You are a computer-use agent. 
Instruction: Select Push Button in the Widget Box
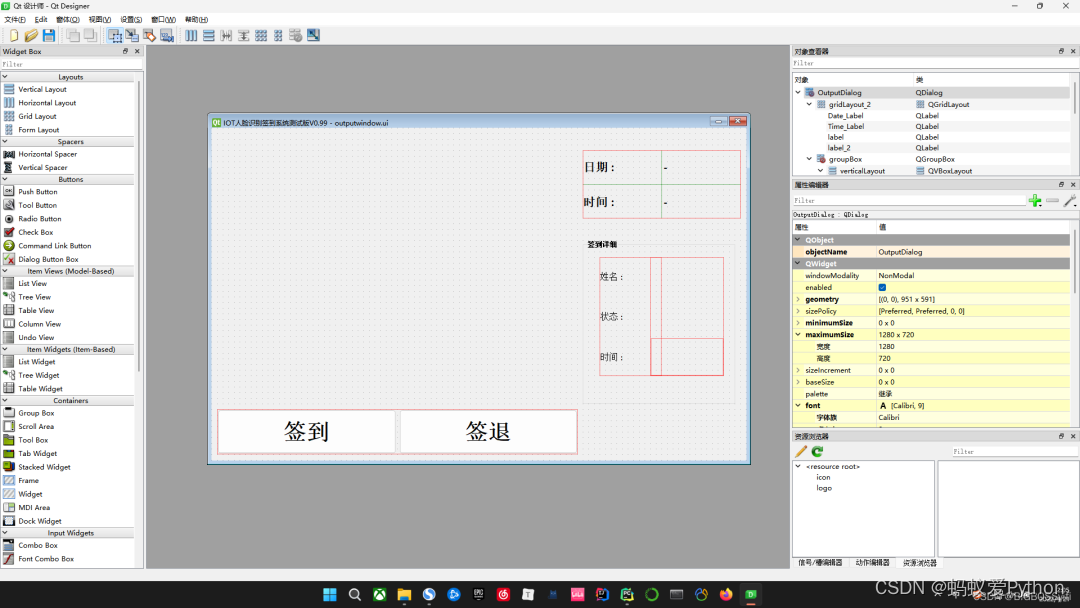coord(38,191)
